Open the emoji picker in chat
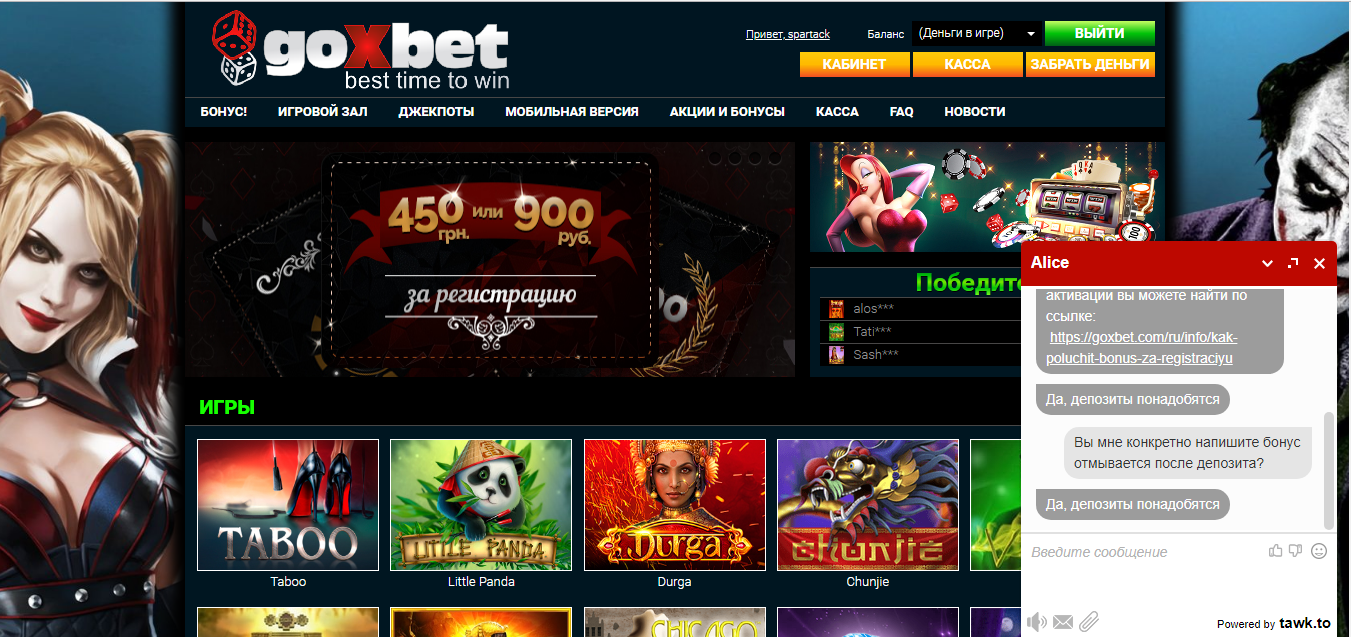This screenshot has width=1351, height=637. pyautogui.click(x=1319, y=551)
